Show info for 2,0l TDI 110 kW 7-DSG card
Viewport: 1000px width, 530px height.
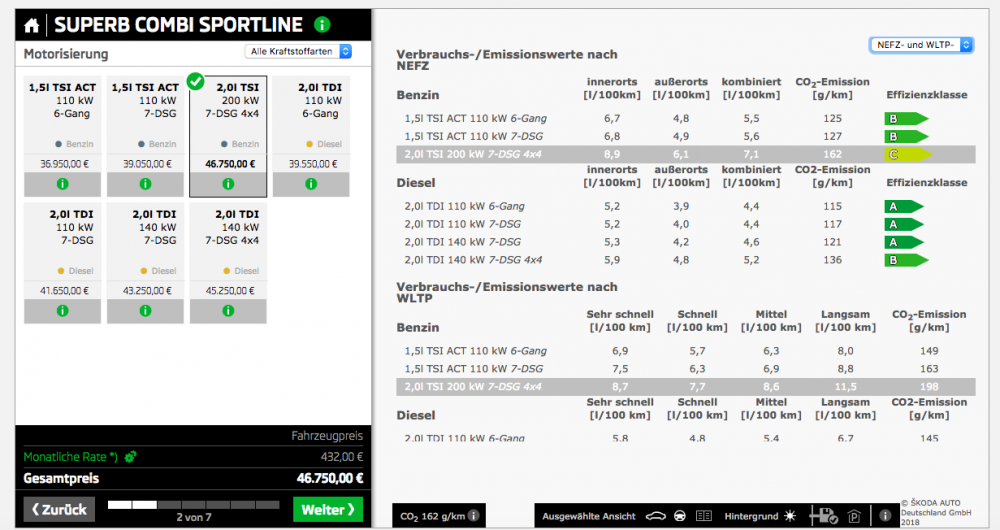(x=62, y=311)
